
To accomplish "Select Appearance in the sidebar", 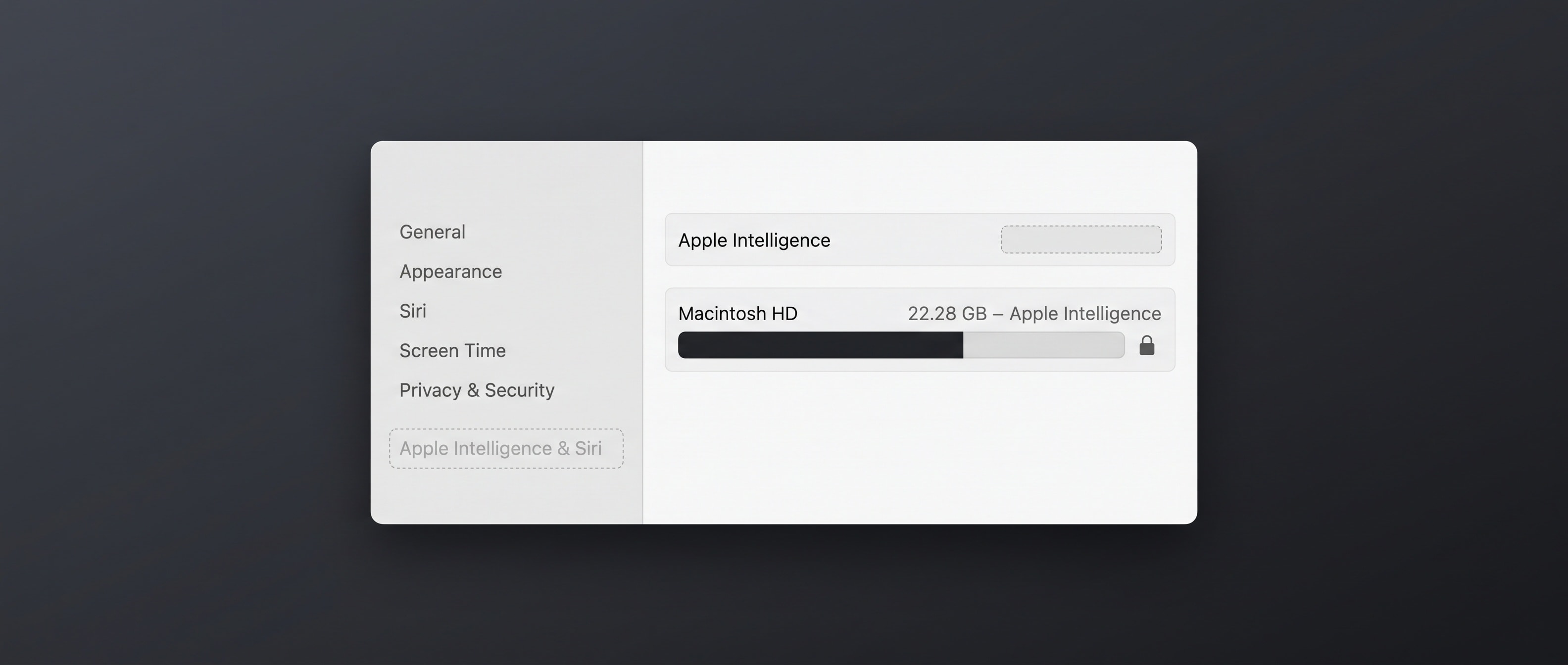I will click(450, 271).
